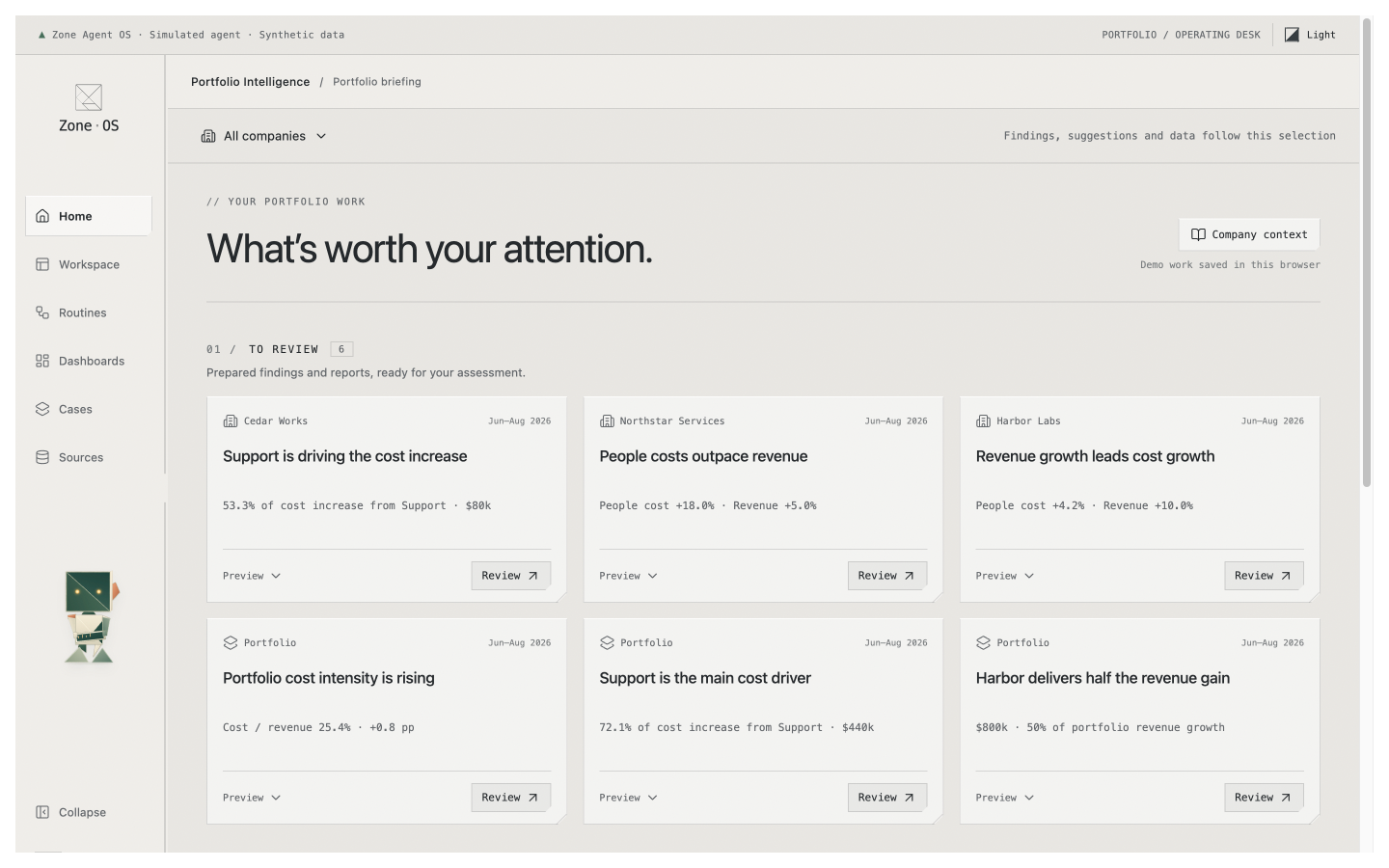Review the Cedar Works support cost finding
The image size is (1389, 868).
(510, 576)
